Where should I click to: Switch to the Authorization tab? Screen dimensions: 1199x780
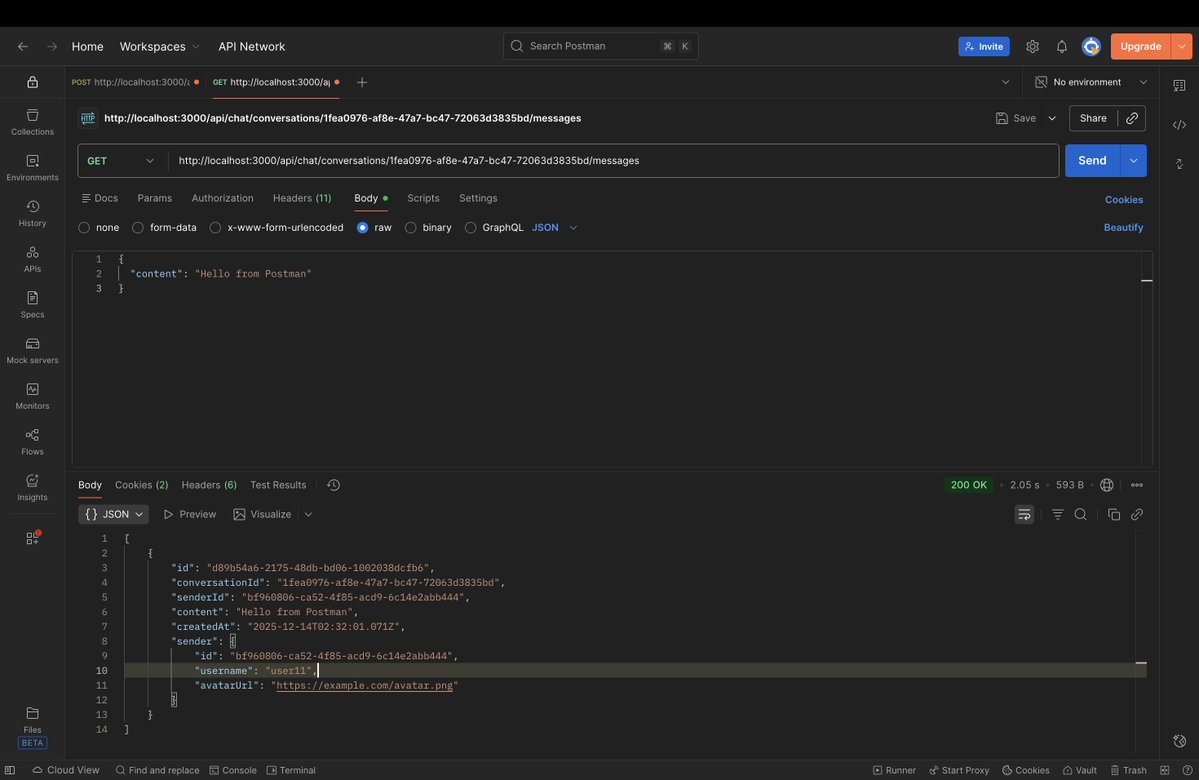[x=223, y=198]
